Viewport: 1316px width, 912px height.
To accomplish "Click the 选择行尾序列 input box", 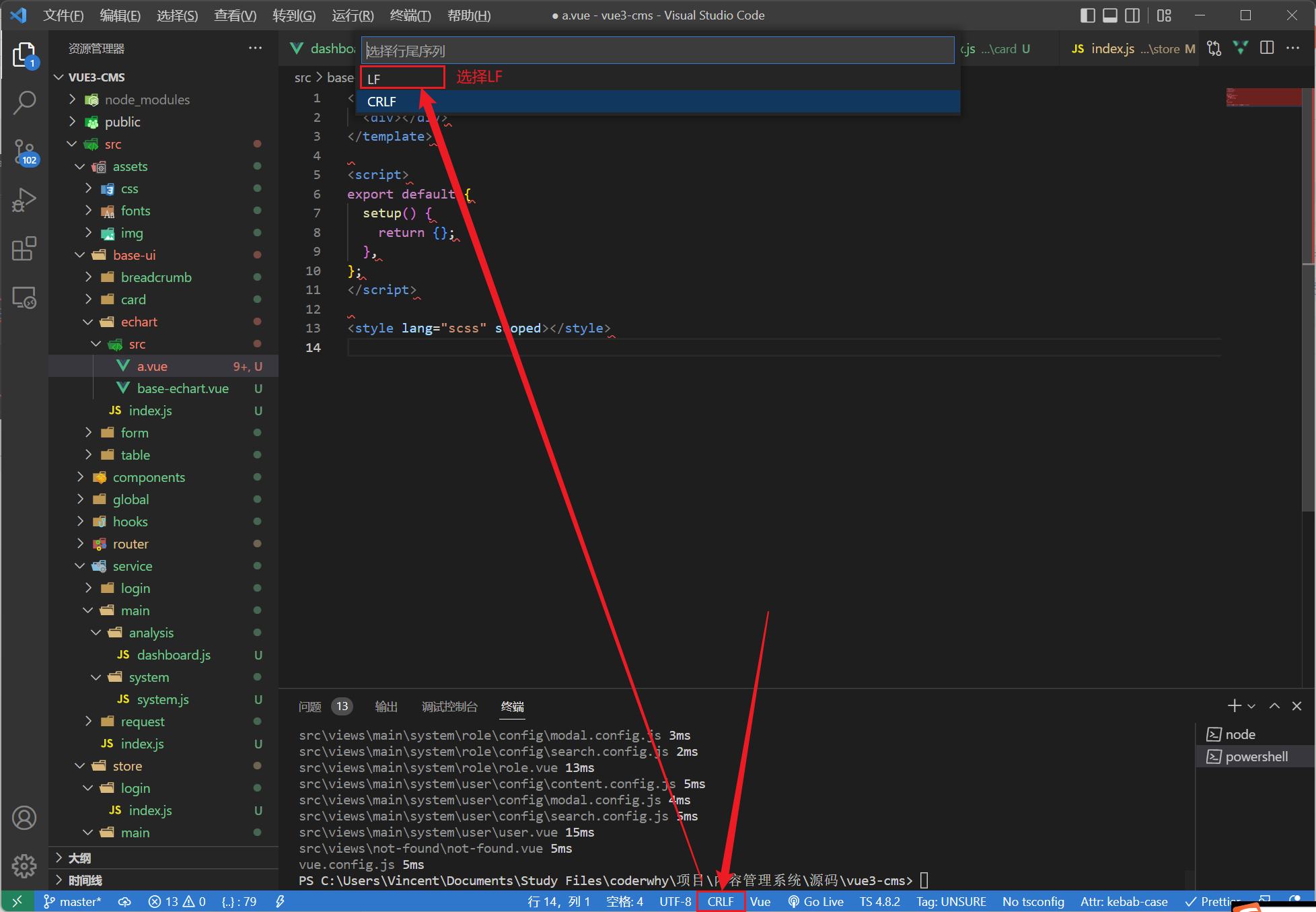I will tap(657, 50).
